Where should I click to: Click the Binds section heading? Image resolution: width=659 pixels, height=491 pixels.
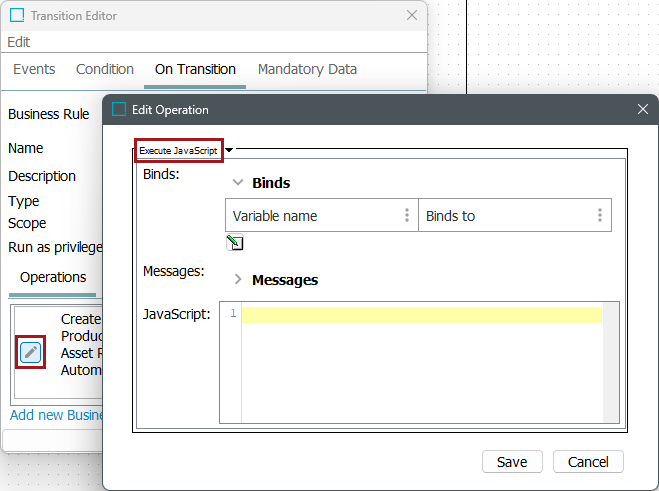271,183
